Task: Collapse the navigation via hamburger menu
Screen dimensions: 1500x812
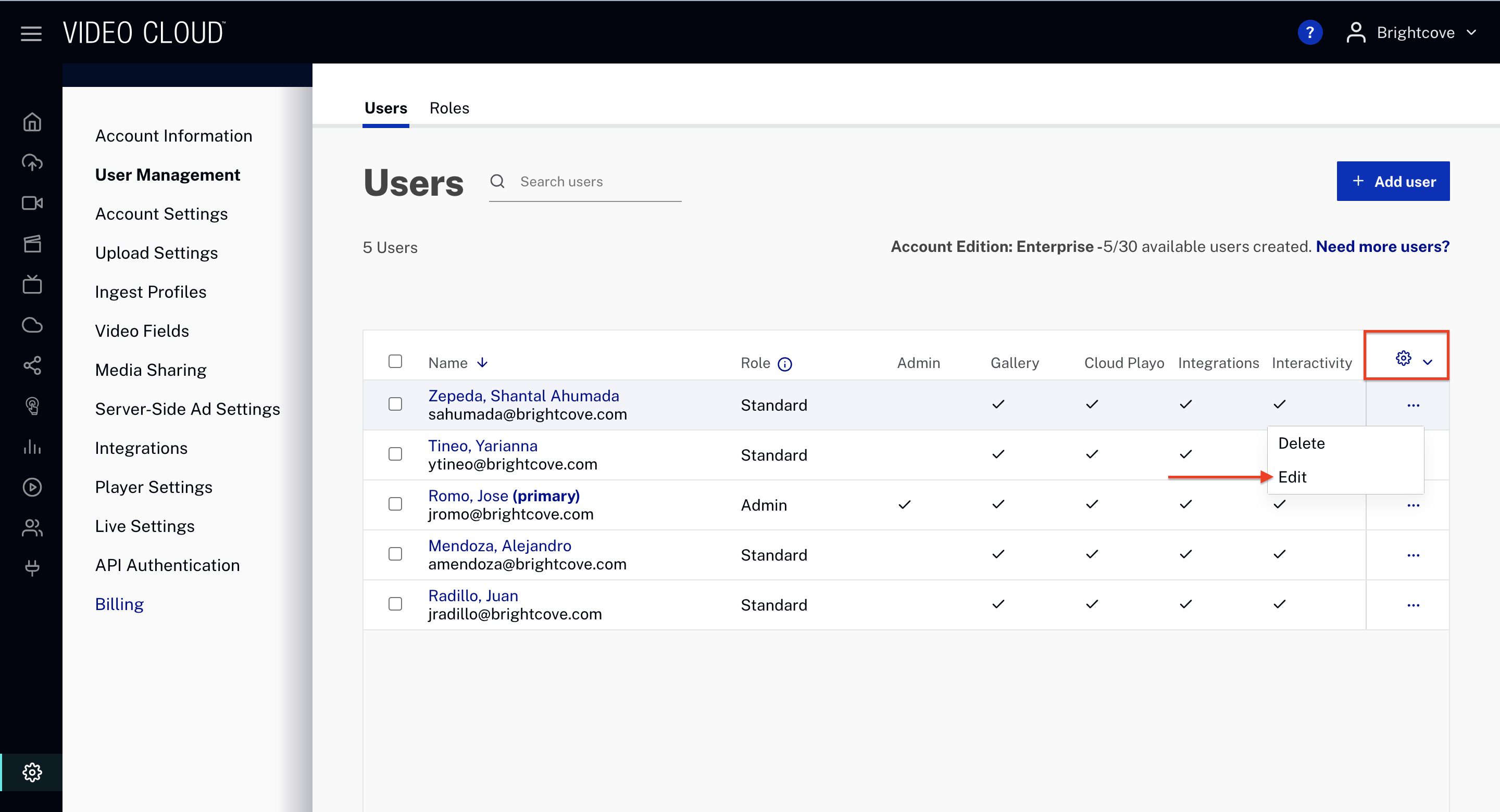Action: [30, 33]
